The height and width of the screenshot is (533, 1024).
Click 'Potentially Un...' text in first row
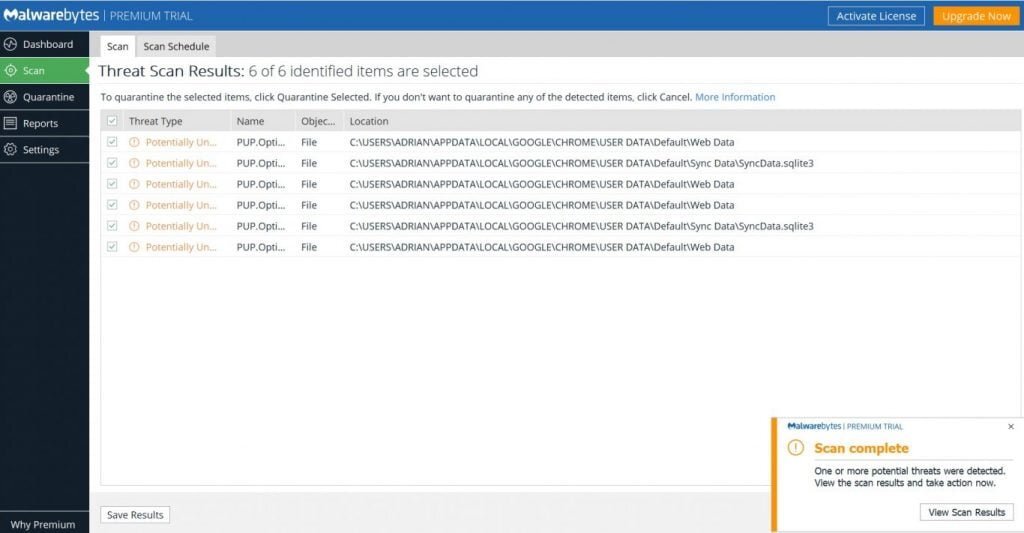click(x=181, y=142)
